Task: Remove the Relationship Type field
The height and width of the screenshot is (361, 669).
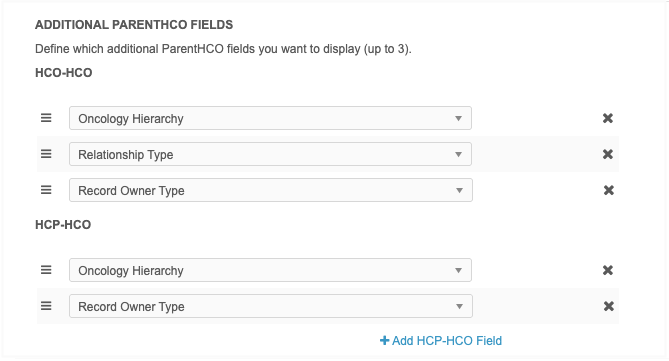Action: pos(608,154)
